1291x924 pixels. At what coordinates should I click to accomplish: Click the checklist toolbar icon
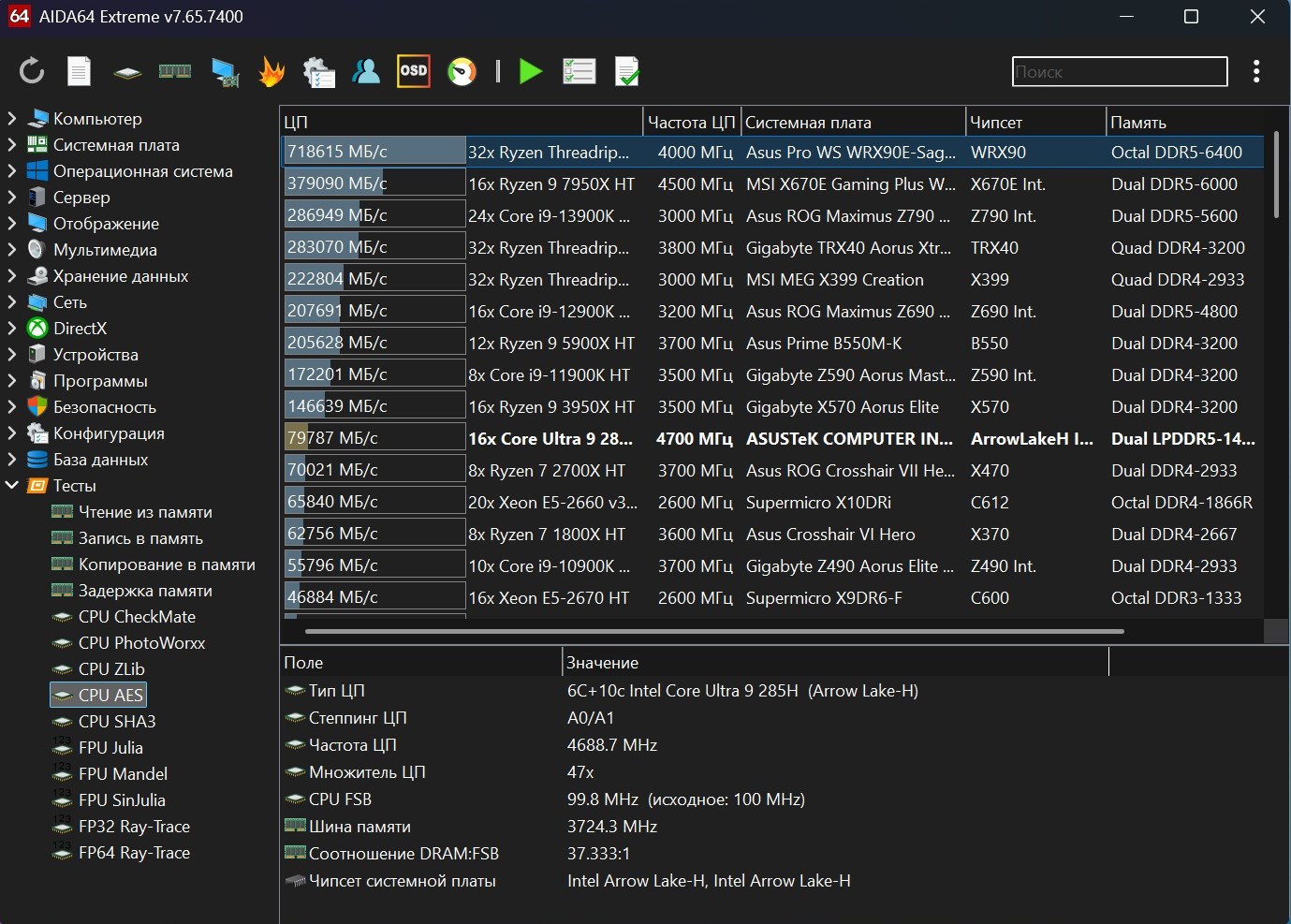[579, 71]
